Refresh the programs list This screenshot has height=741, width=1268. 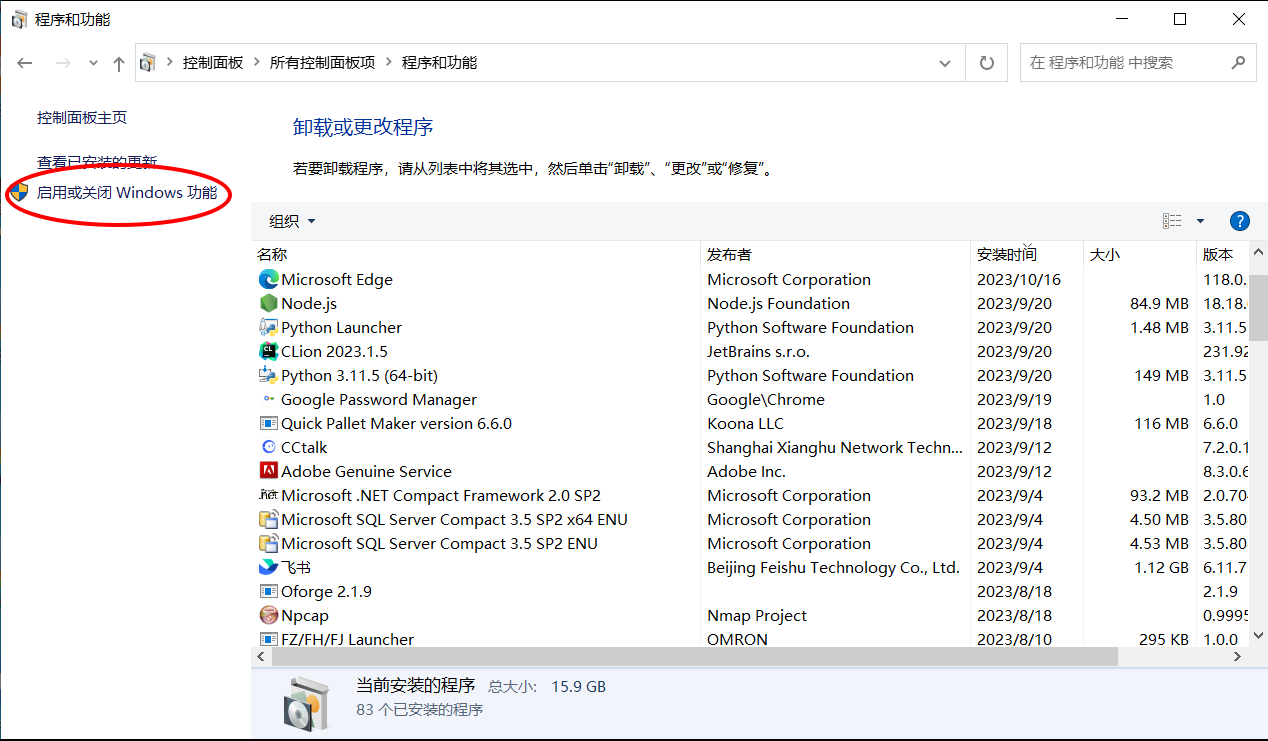987,63
